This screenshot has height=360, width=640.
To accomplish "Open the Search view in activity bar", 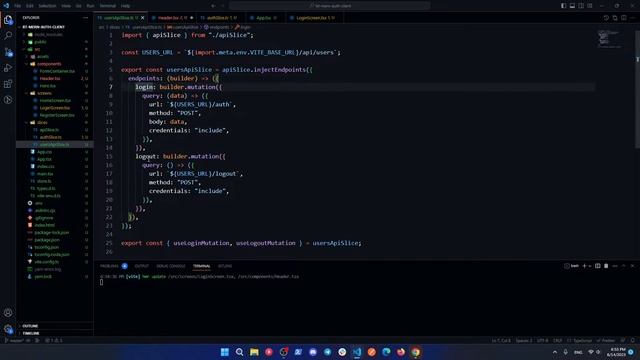I will 8,36.
